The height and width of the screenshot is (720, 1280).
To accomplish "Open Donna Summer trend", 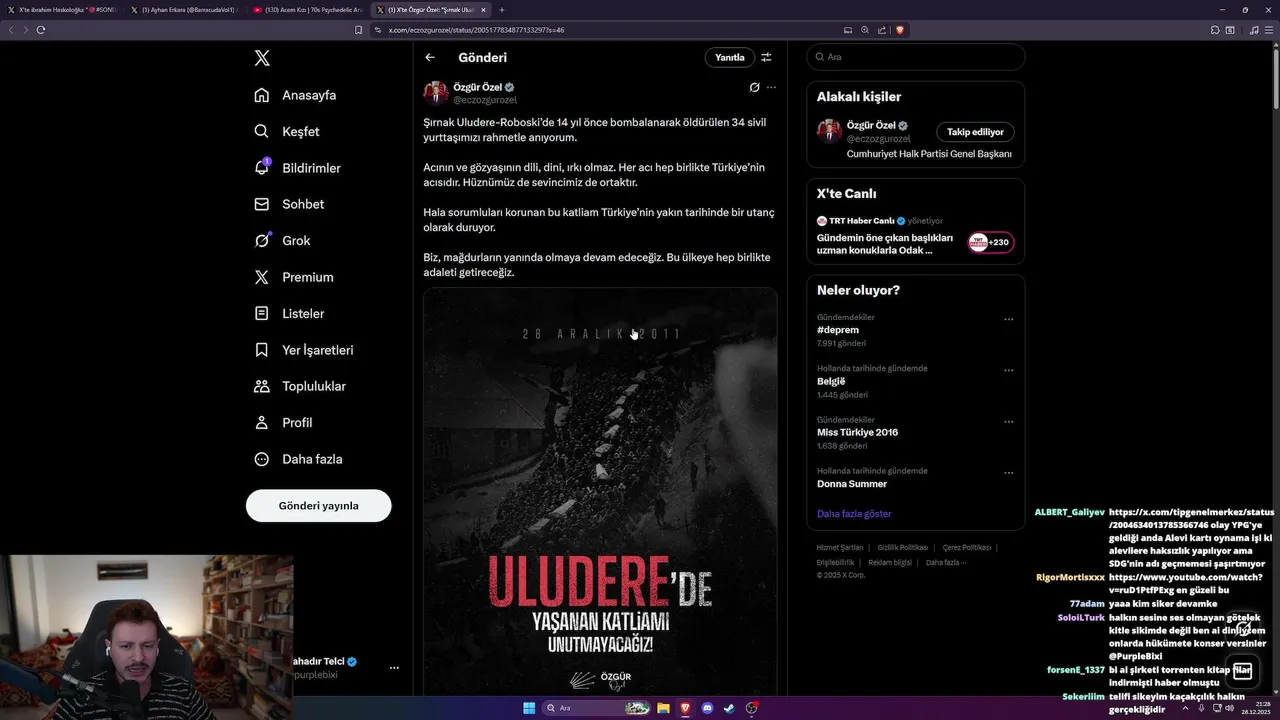I will coord(852,484).
